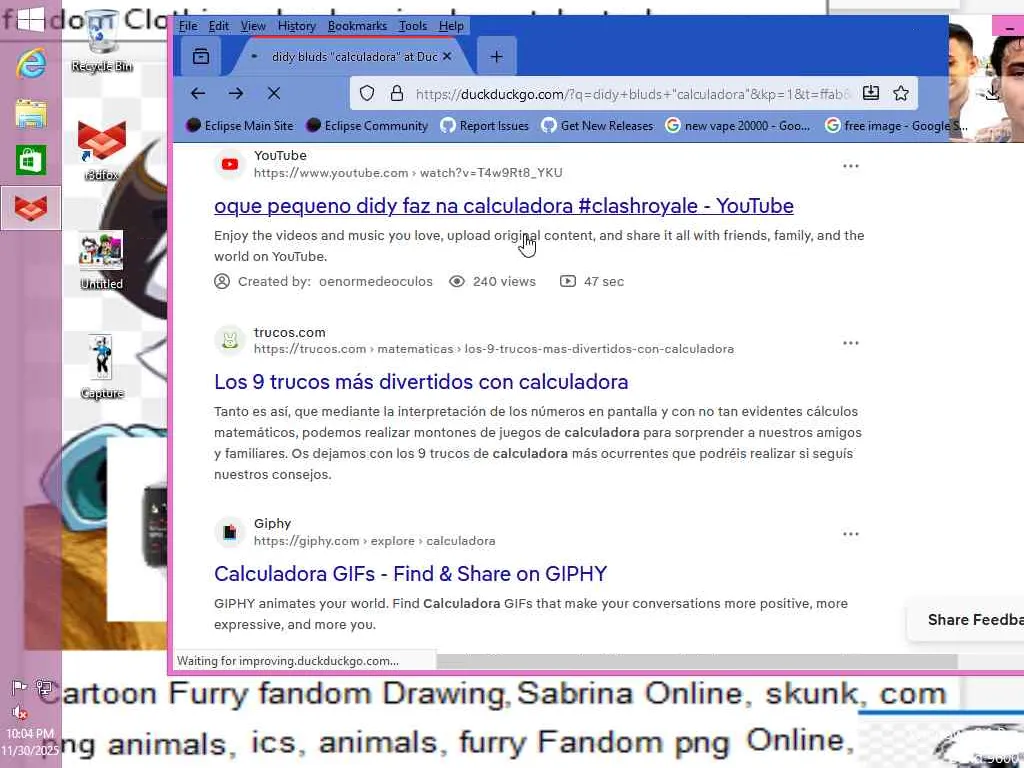Click the muted volume tray icon
Viewport: 1024px width, 768px height.
click(19, 712)
